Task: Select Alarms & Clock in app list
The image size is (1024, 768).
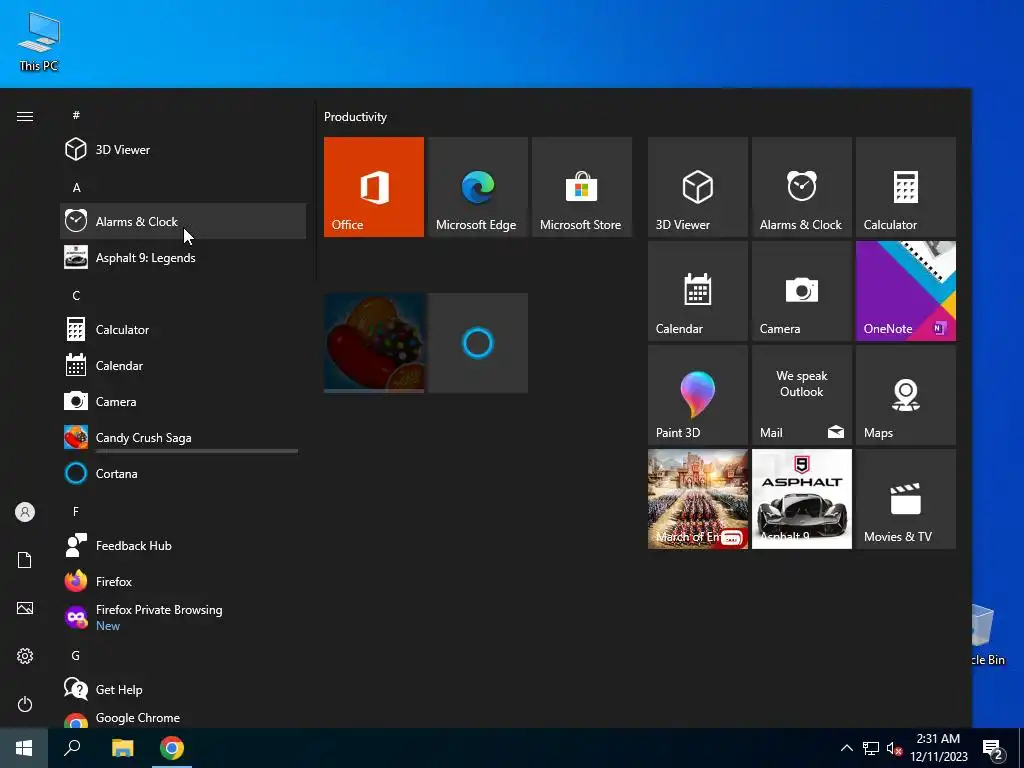Action: click(183, 221)
